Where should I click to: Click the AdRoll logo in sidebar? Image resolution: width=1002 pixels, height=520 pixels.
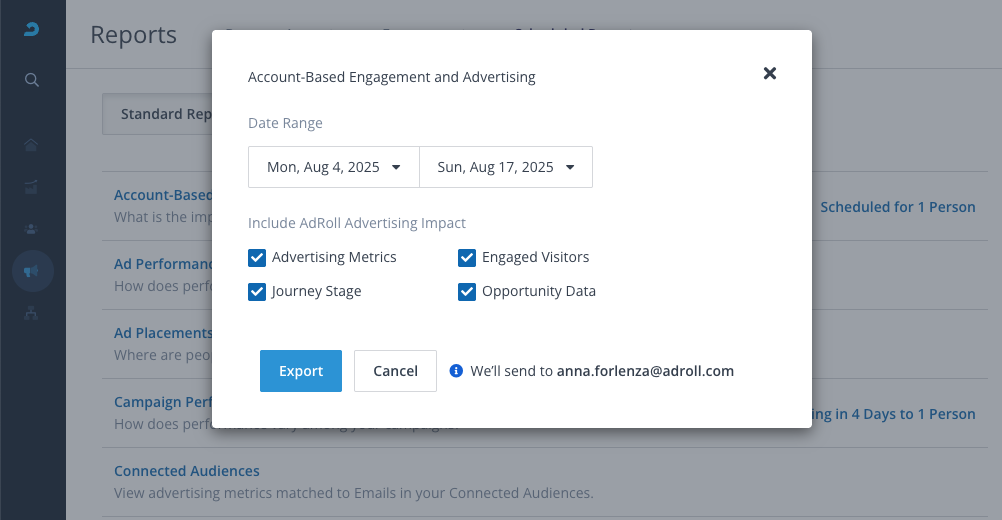tap(32, 30)
